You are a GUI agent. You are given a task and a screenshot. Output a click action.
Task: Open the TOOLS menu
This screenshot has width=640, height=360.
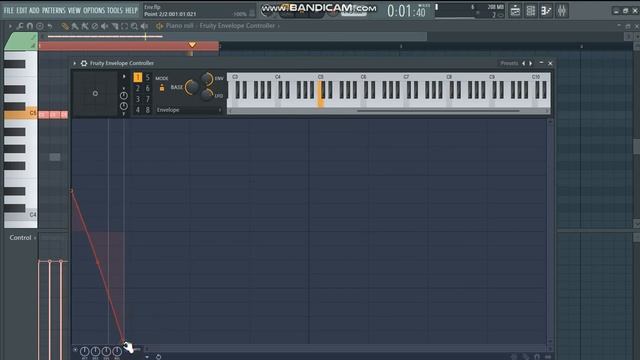(115, 11)
